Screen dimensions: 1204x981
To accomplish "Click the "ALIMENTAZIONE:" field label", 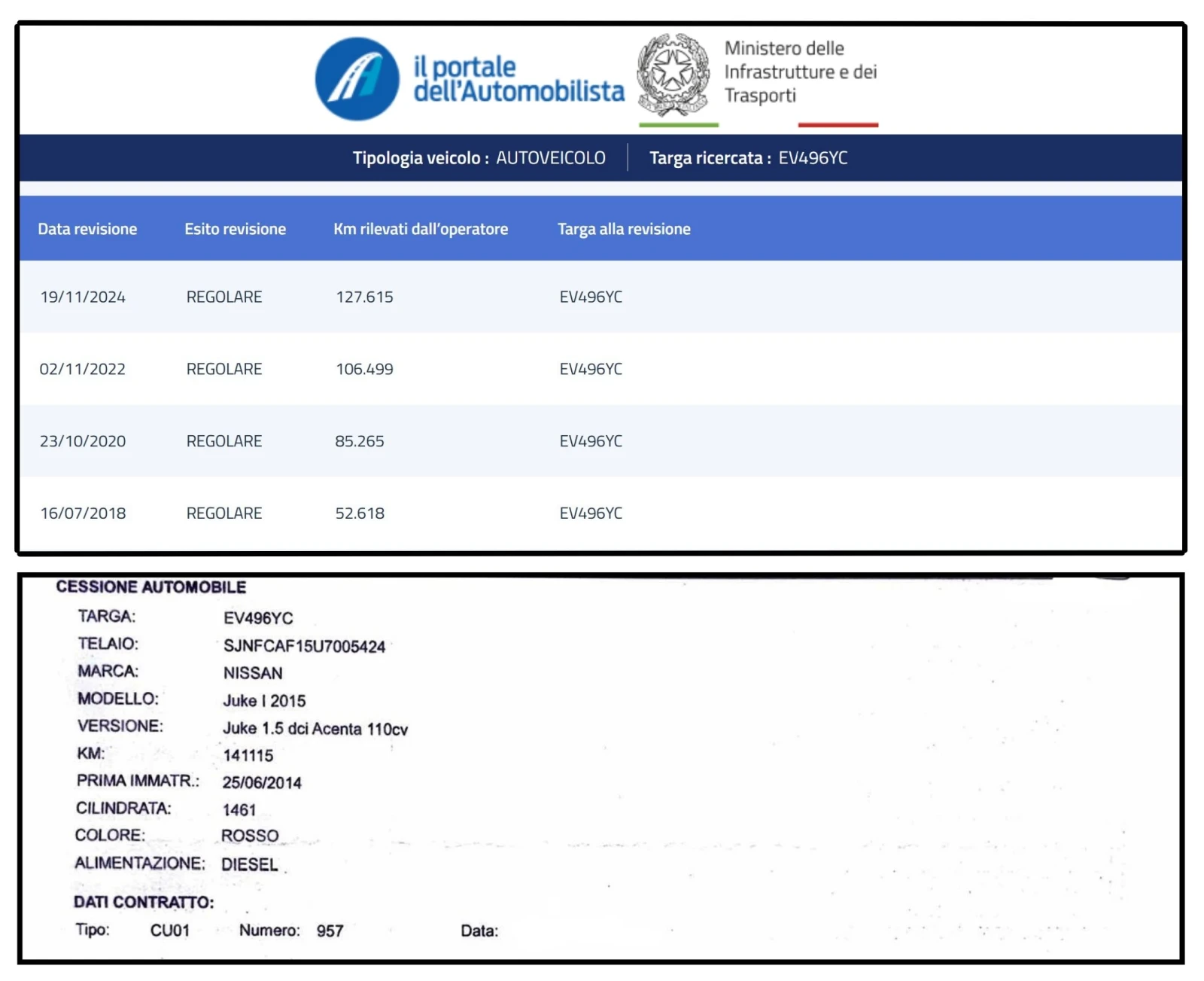I will (139, 864).
